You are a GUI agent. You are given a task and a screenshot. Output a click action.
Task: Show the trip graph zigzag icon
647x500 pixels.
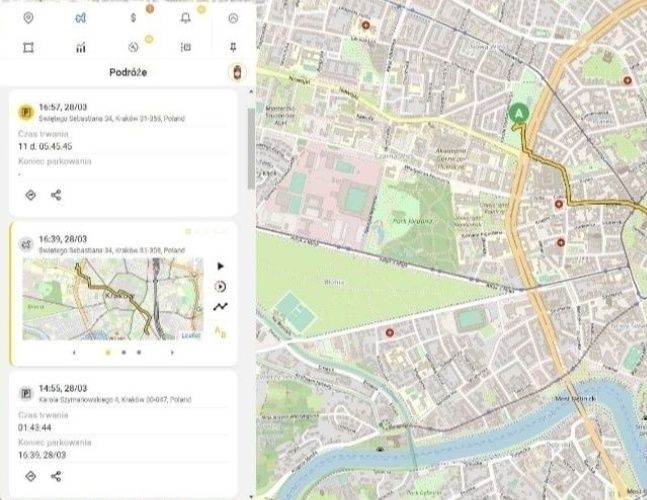(x=221, y=307)
